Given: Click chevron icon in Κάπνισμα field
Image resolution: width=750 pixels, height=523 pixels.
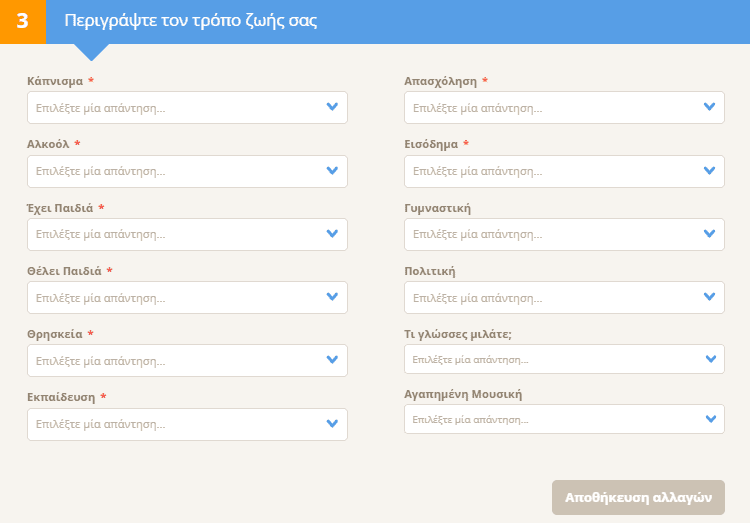Looking at the screenshot, I should (x=332, y=107).
